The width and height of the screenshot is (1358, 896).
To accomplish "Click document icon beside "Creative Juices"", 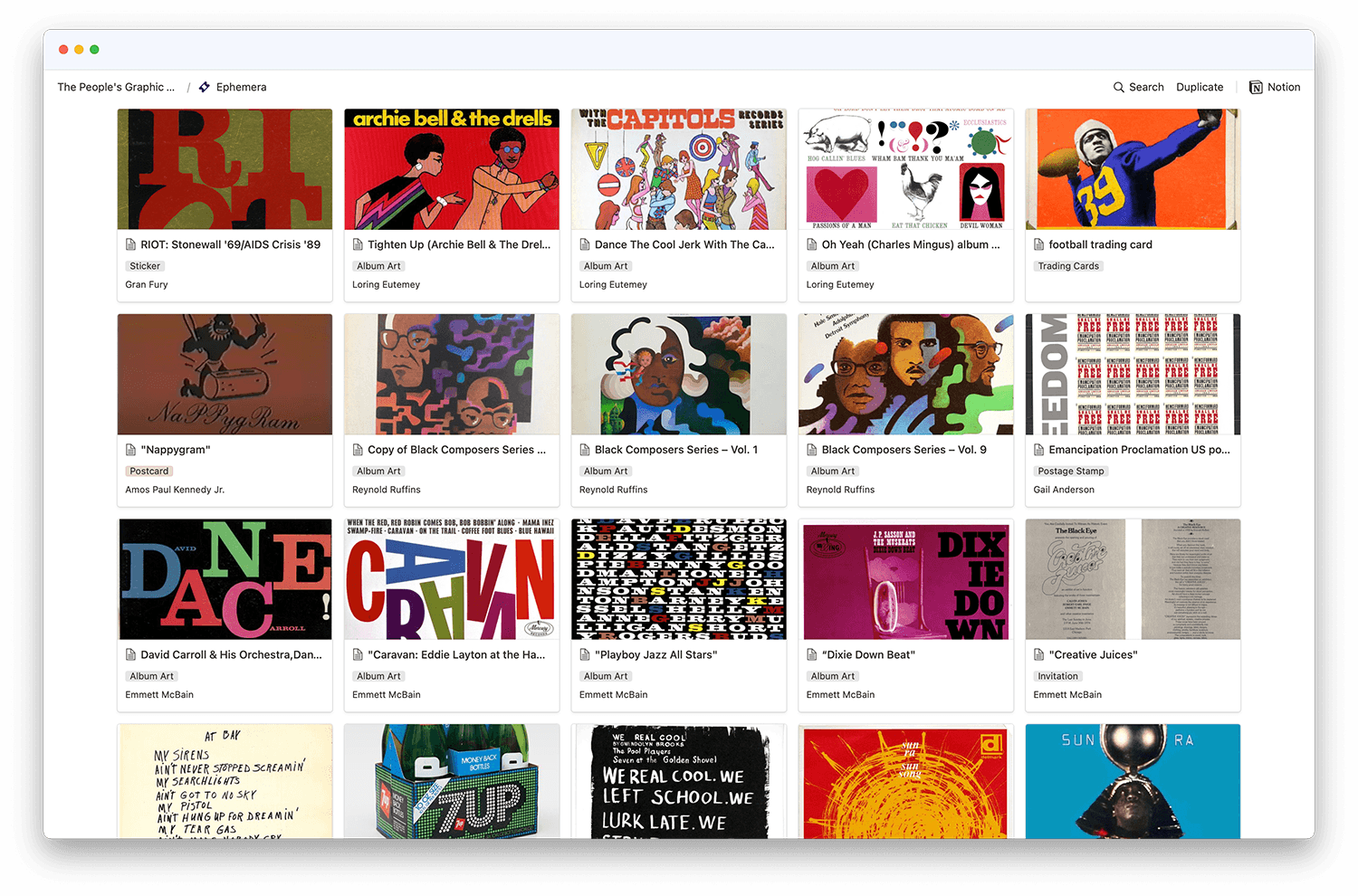I will (1039, 654).
